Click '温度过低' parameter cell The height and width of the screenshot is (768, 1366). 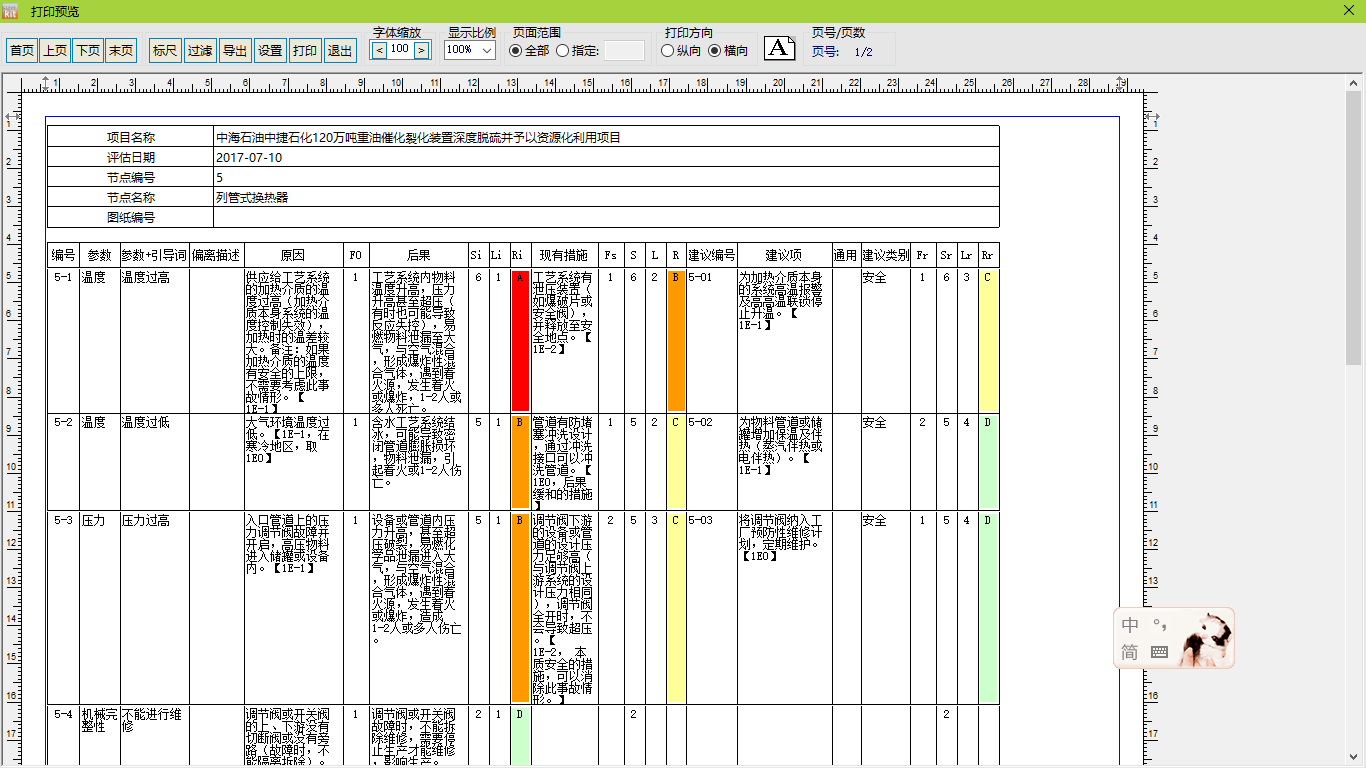(x=154, y=462)
